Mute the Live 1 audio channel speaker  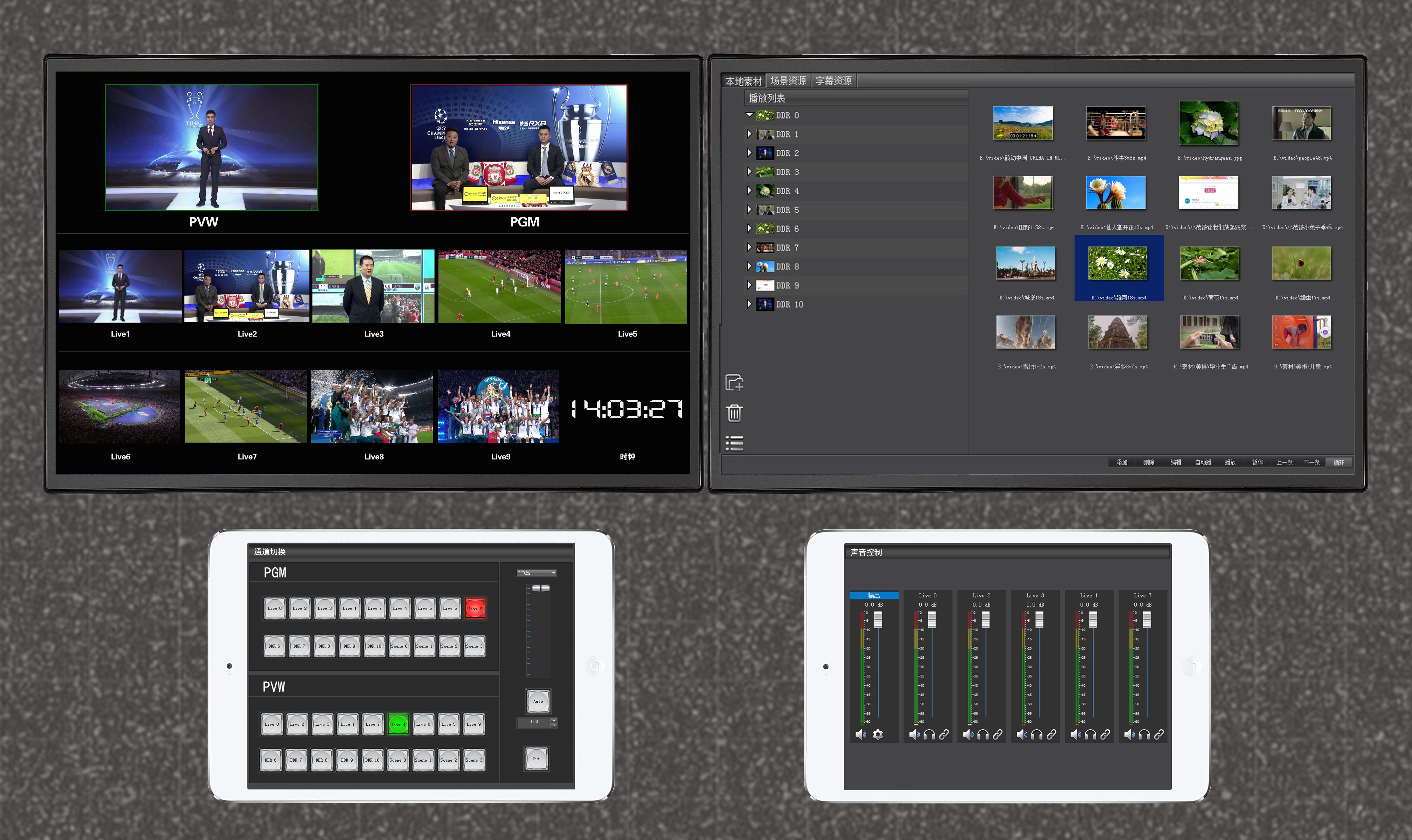pyautogui.click(x=1075, y=734)
